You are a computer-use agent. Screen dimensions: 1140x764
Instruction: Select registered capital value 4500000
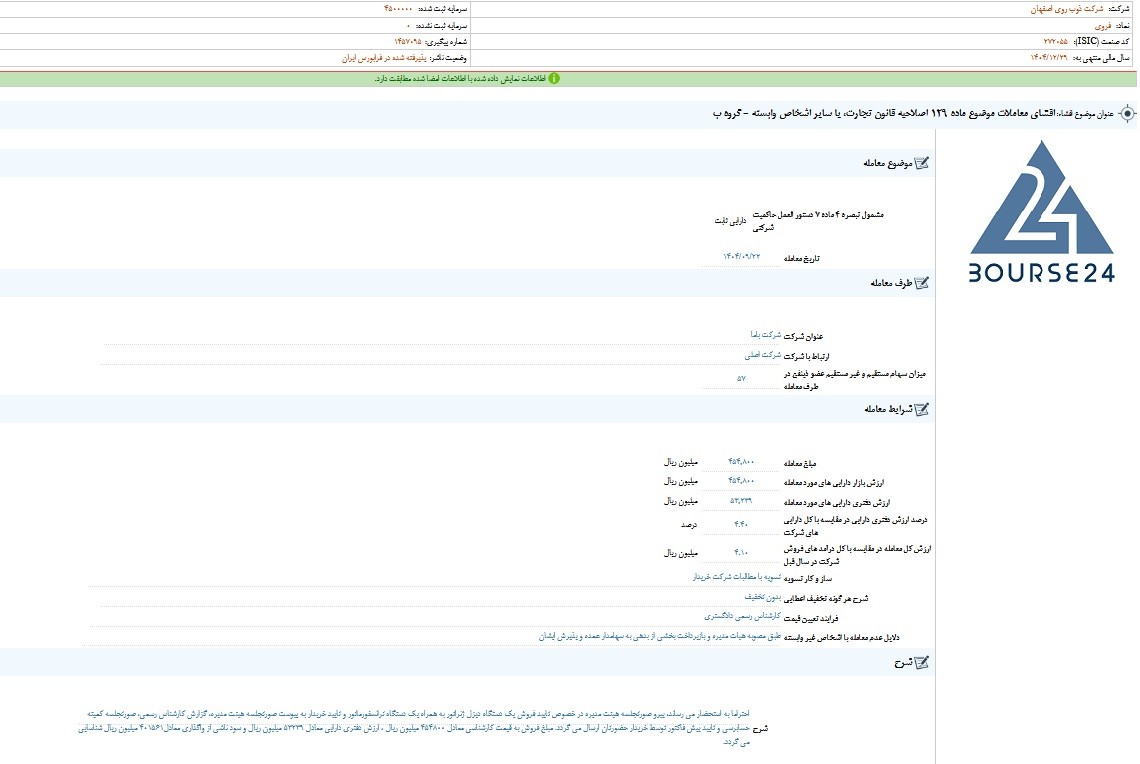coord(398,9)
